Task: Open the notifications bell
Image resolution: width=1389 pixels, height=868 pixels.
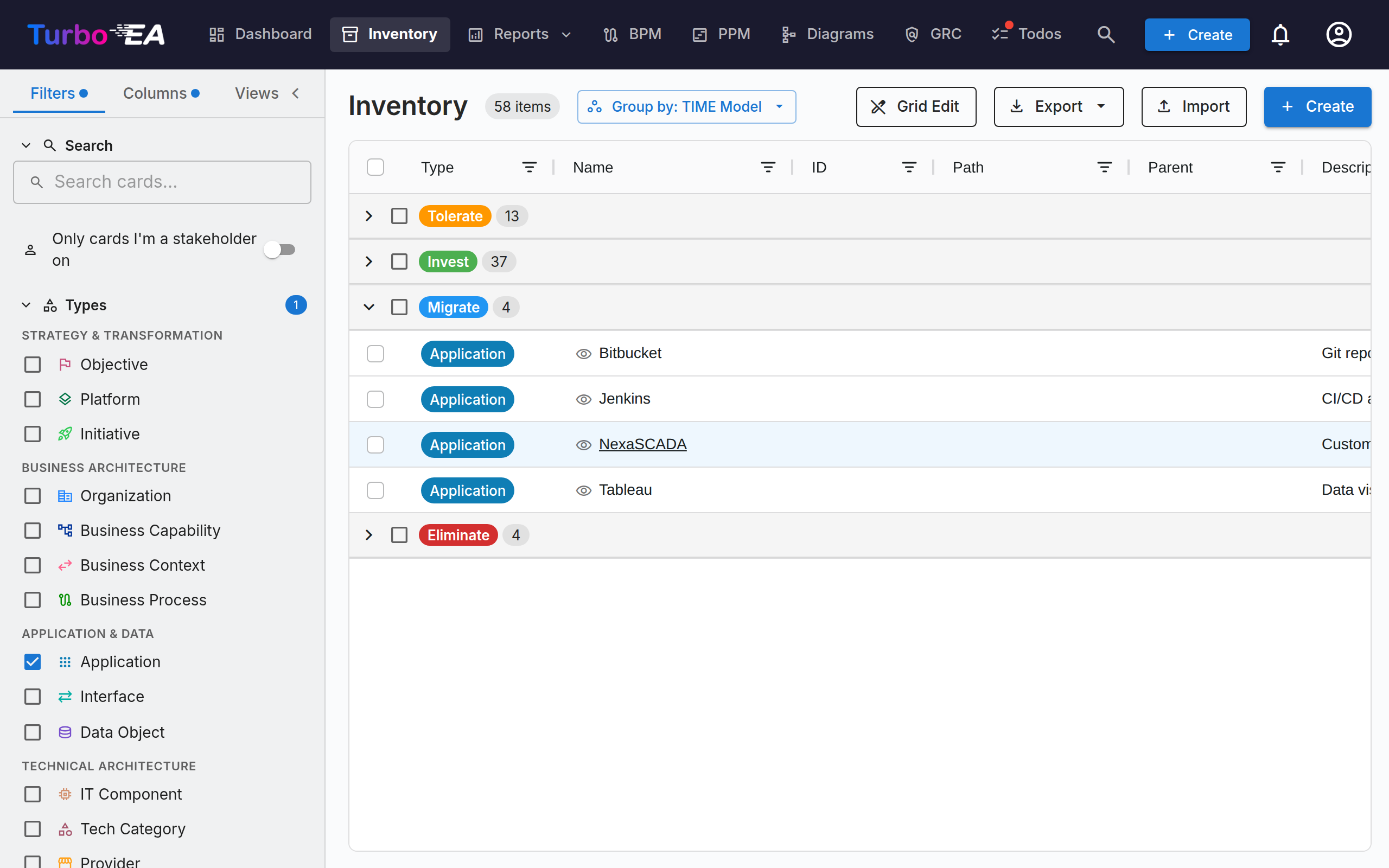Action: click(1280, 34)
